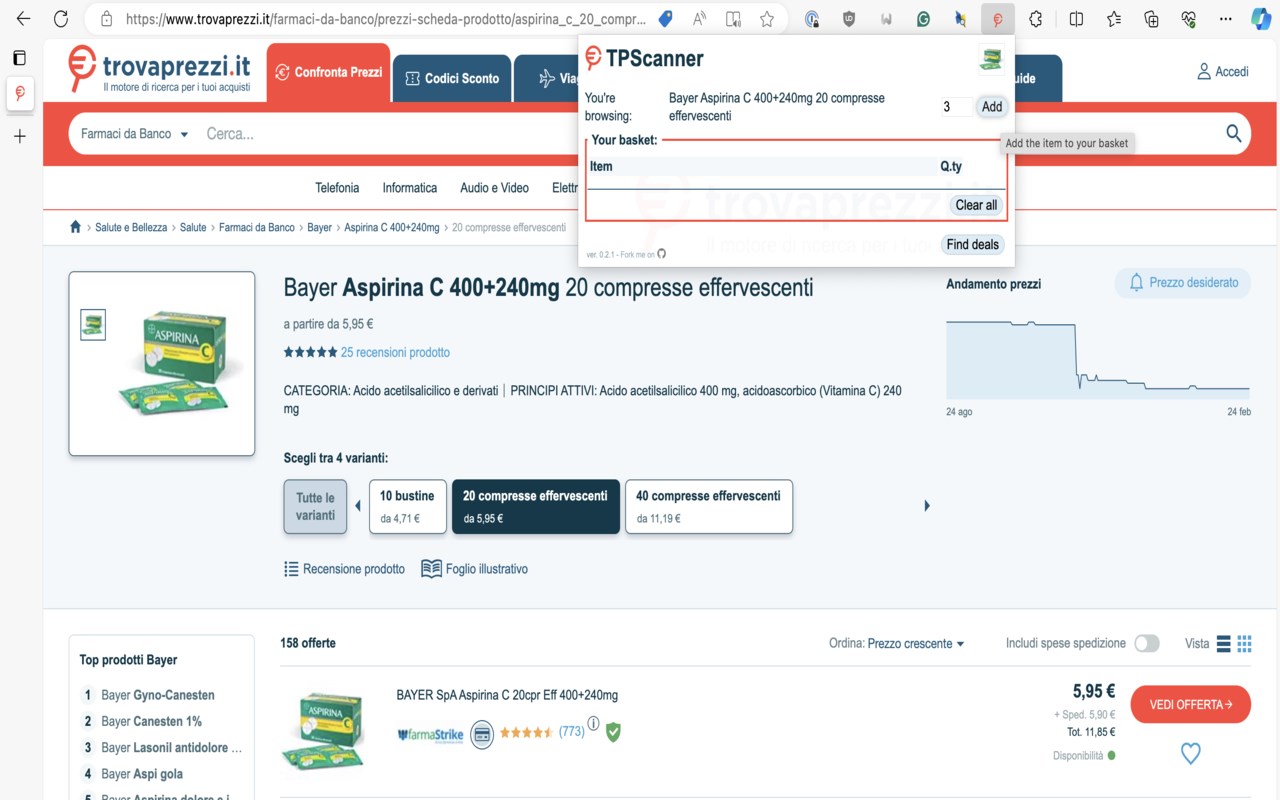The image size is (1280, 800).
Task: Click VEDI OFFERTA for the farmaStrike offer
Action: click(x=1191, y=705)
